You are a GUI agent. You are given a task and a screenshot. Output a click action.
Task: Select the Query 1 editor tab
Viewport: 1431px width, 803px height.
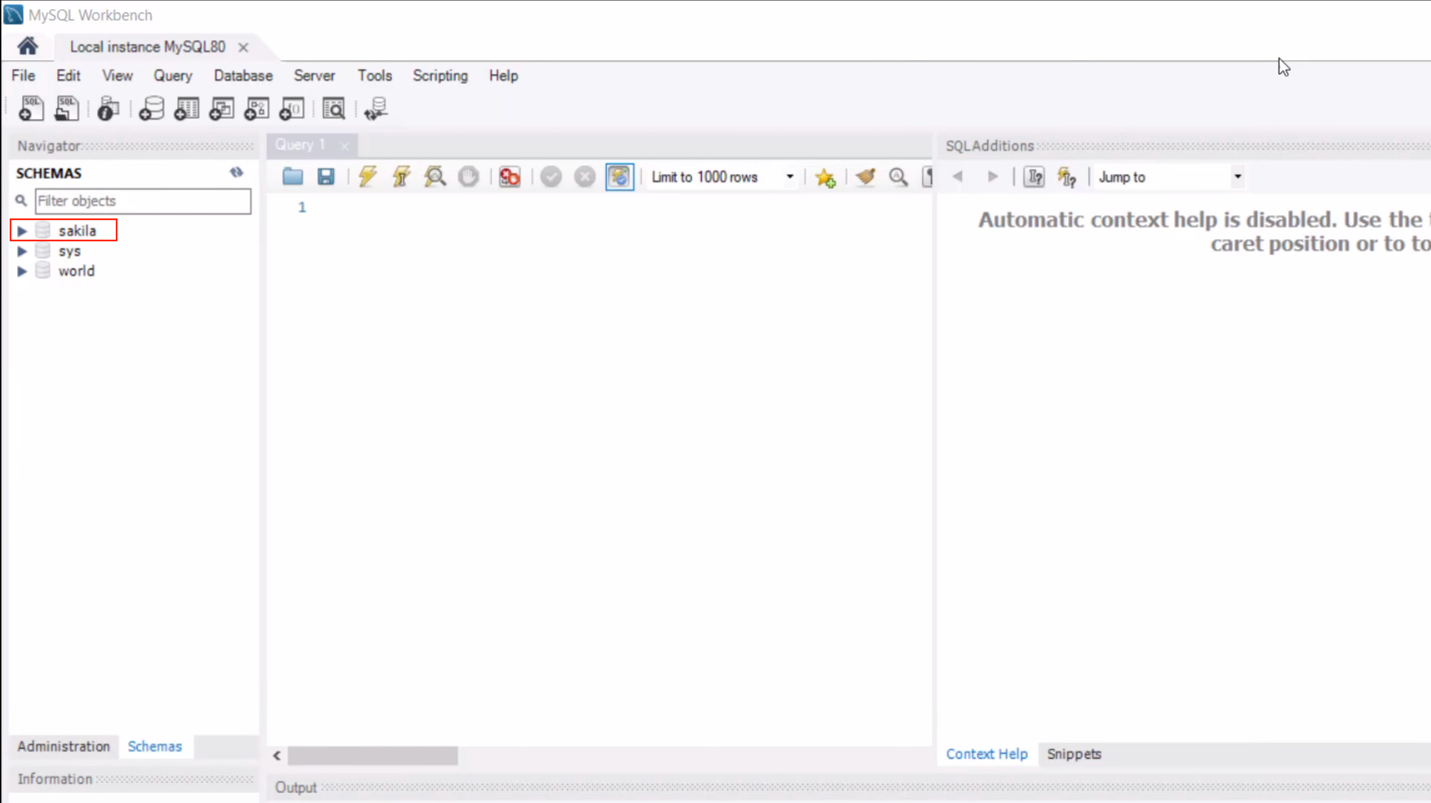point(300,145)
